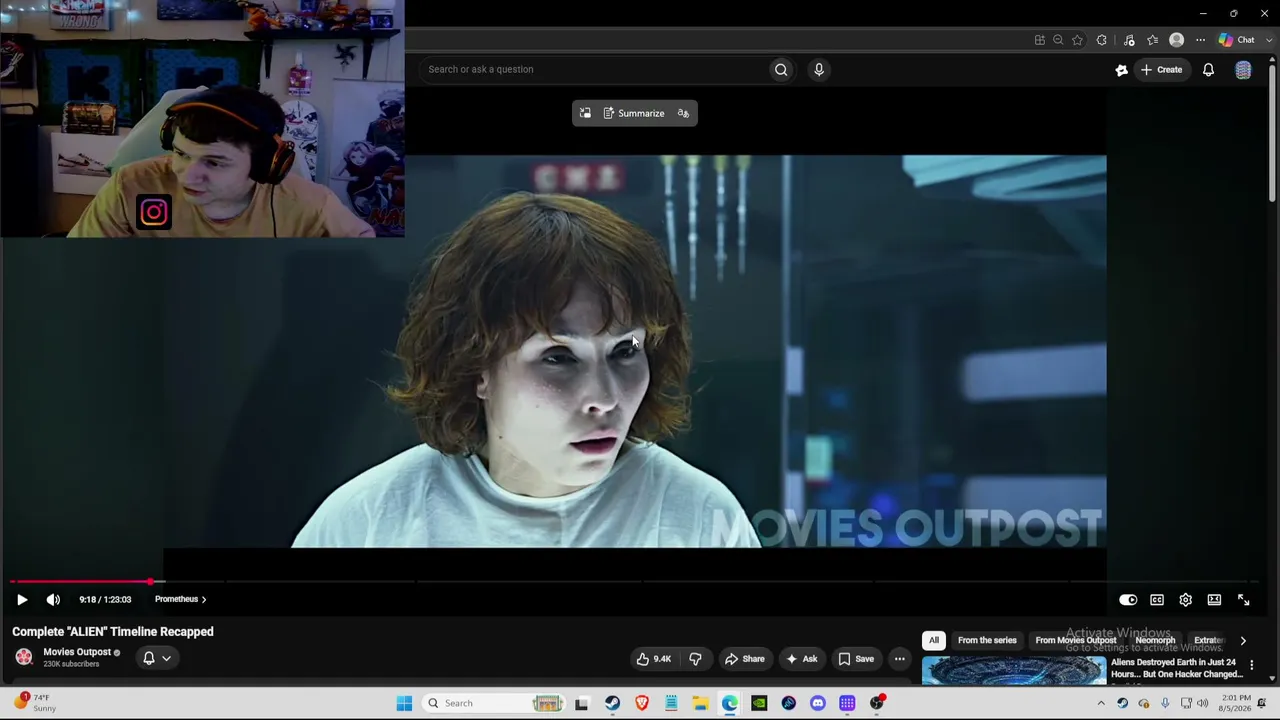Open the Windows Start menu
Viewport: 1280px width, 720px height.
tap(404, 703)
